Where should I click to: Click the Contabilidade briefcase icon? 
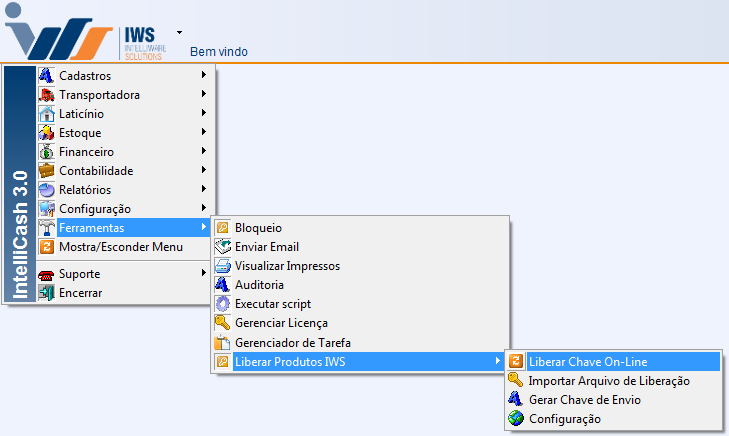[x=46, y=171]
